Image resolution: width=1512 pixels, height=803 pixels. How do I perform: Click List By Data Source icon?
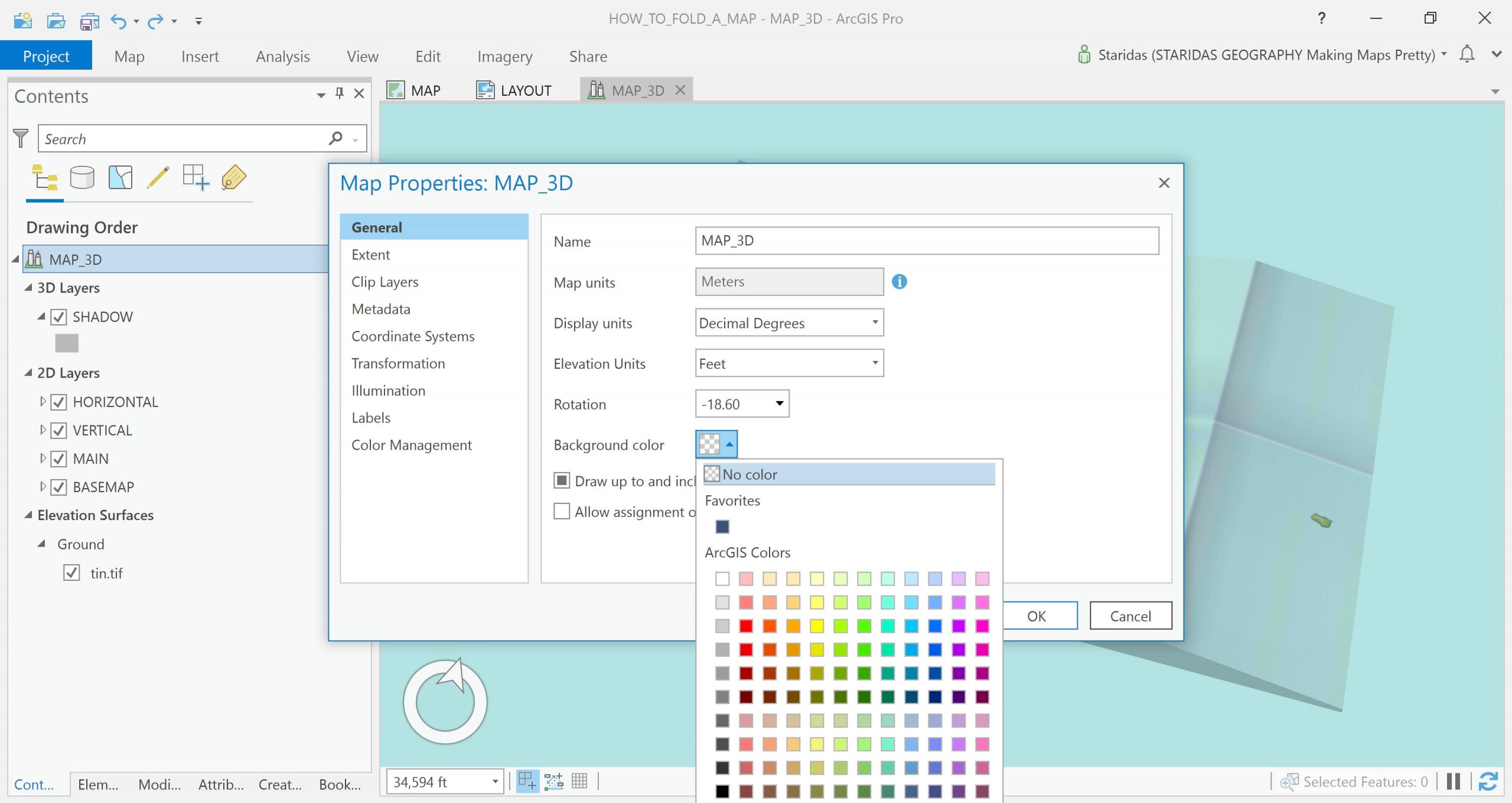pyautogui.click(x=82, y=177)
